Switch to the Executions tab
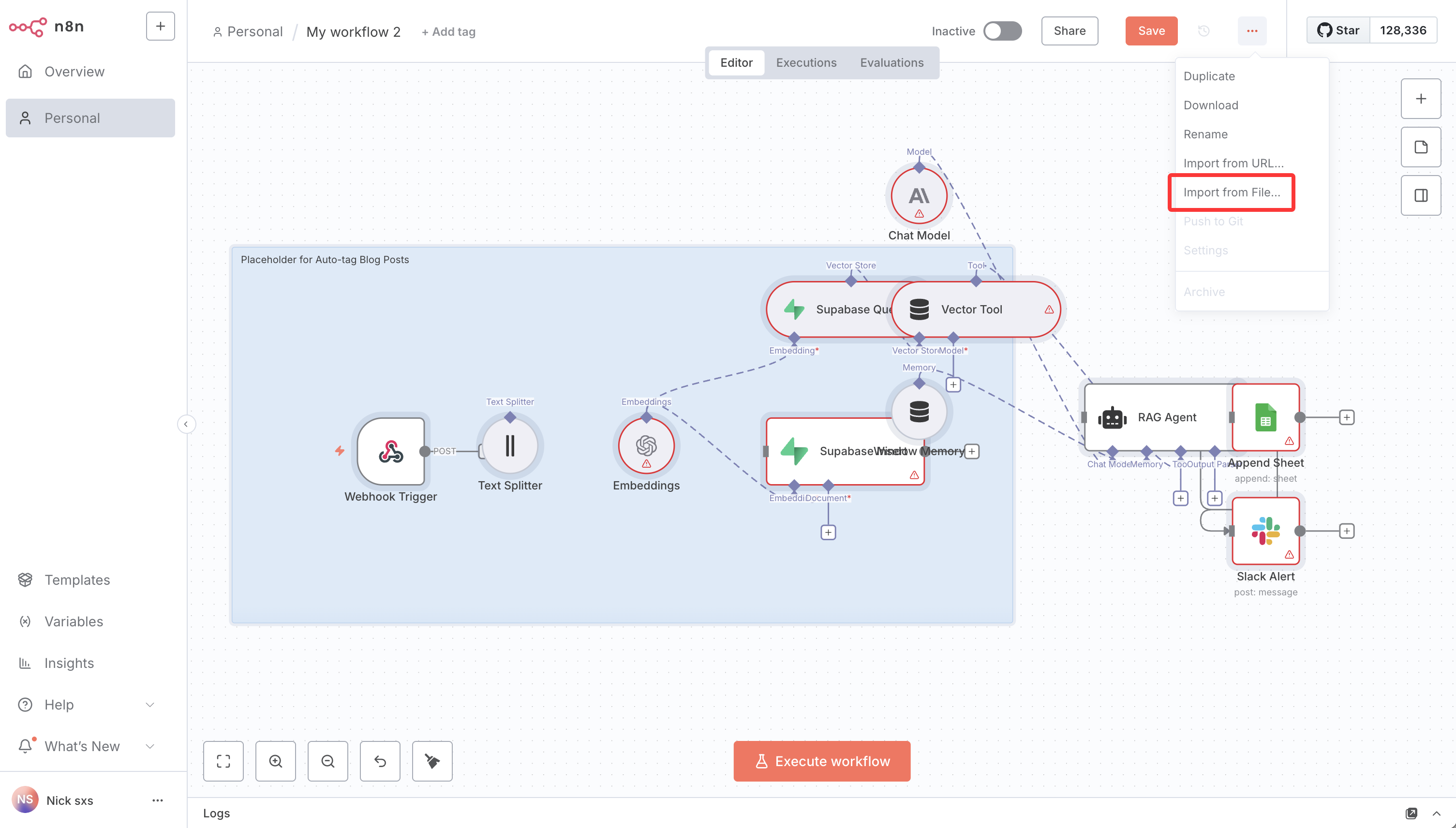Image resolution: width=1456 pixels, height=828 pixels. [806, 62]
